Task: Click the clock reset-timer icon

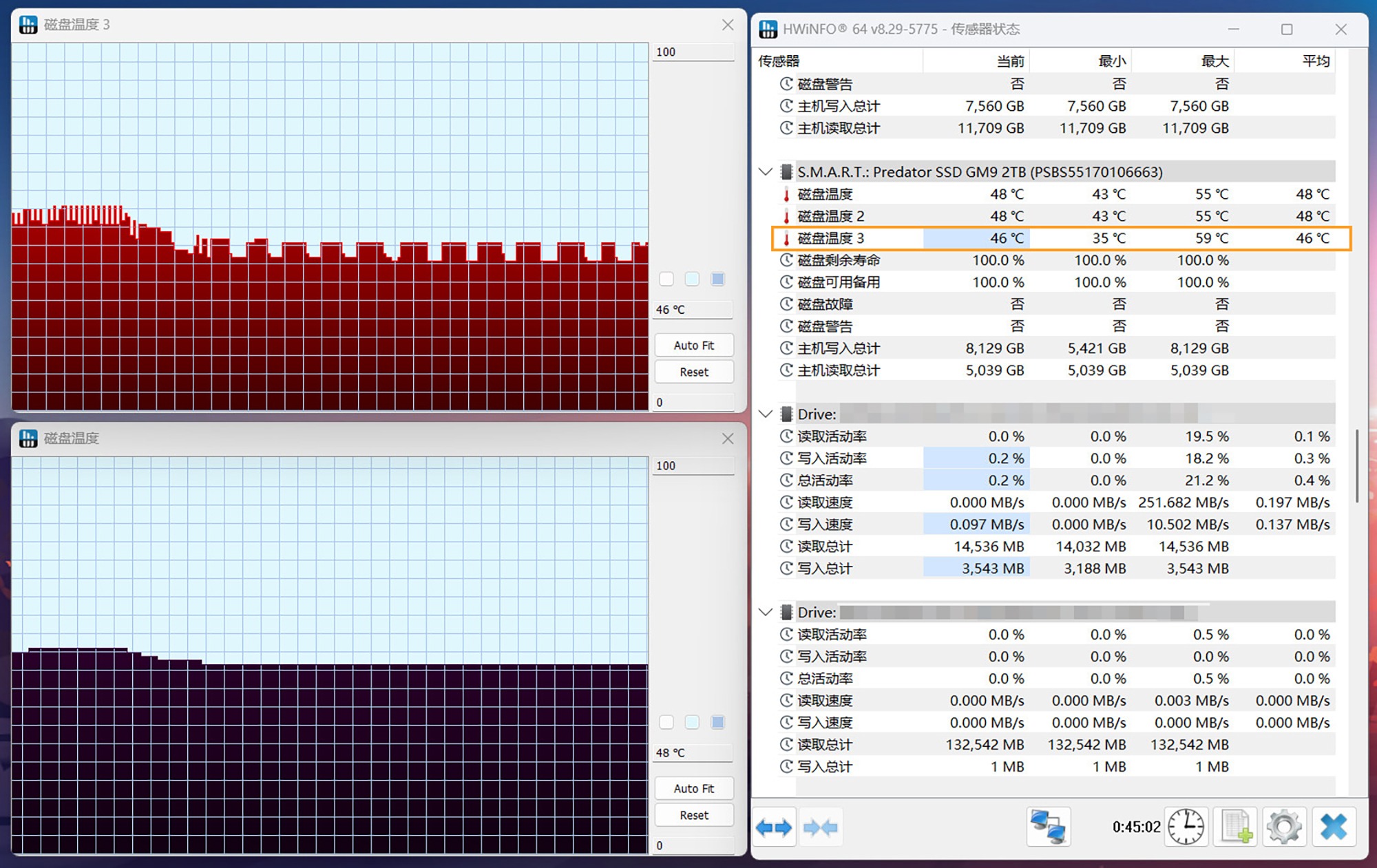Action: tap(1186, 826)
